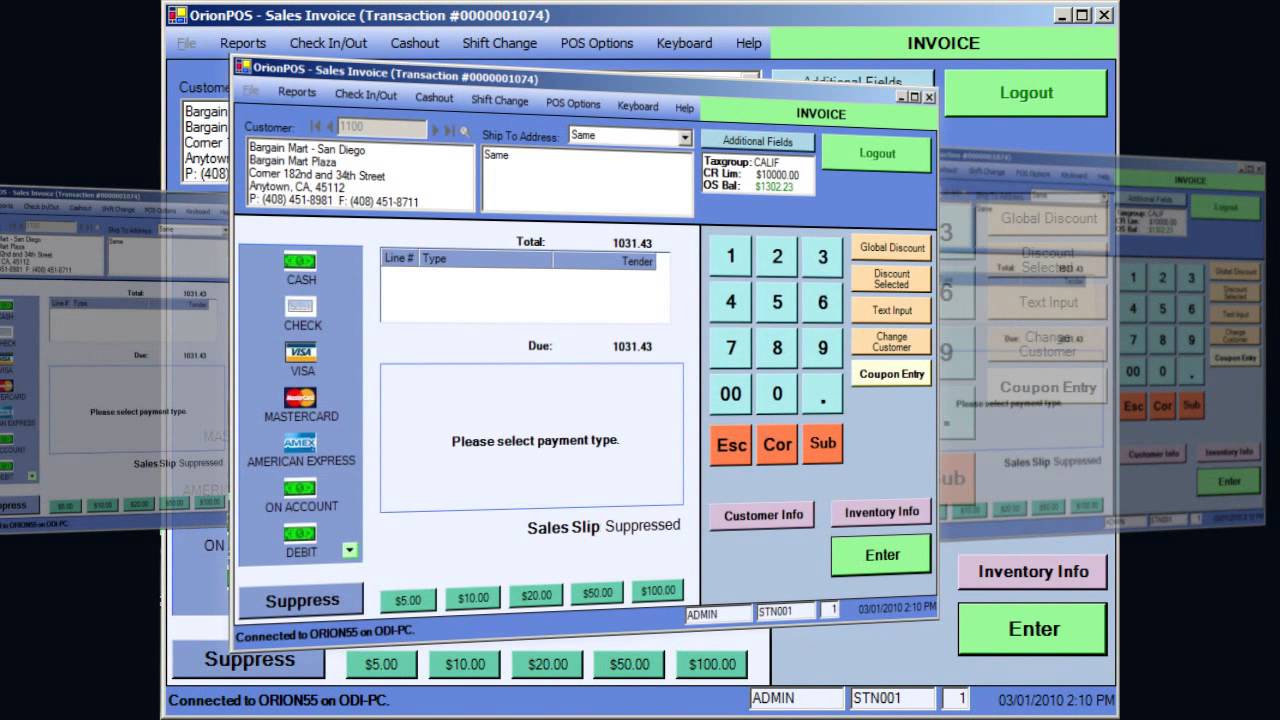
Task: Open Shift Change menu in front window
Action: (500, 100)
